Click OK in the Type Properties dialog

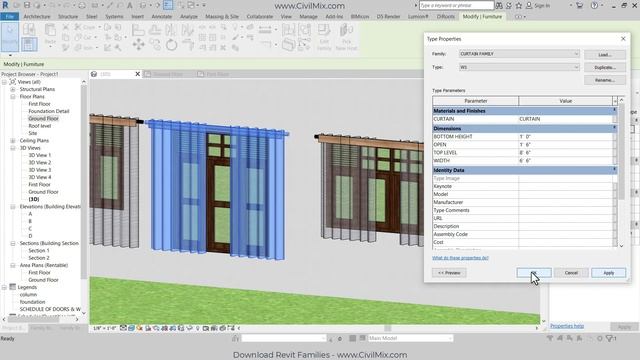click(534, 273)
